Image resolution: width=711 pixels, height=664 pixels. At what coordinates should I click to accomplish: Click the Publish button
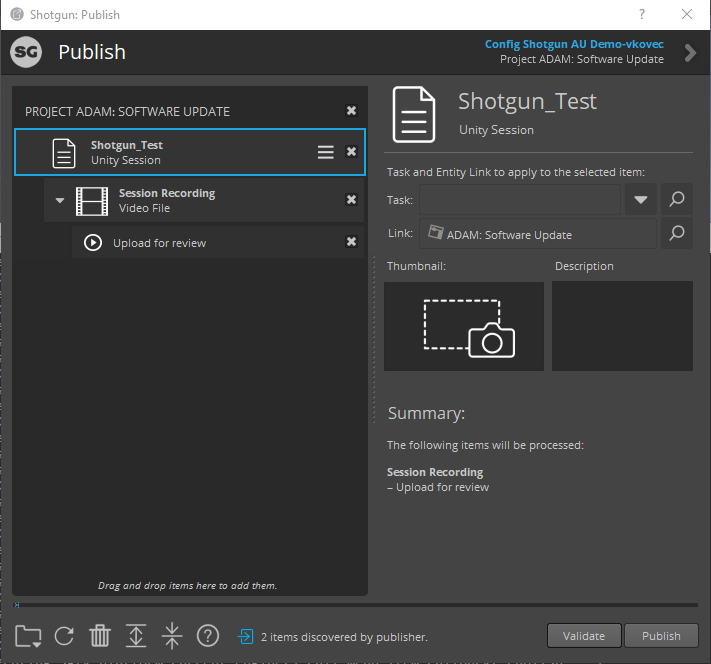click(661, 635)
